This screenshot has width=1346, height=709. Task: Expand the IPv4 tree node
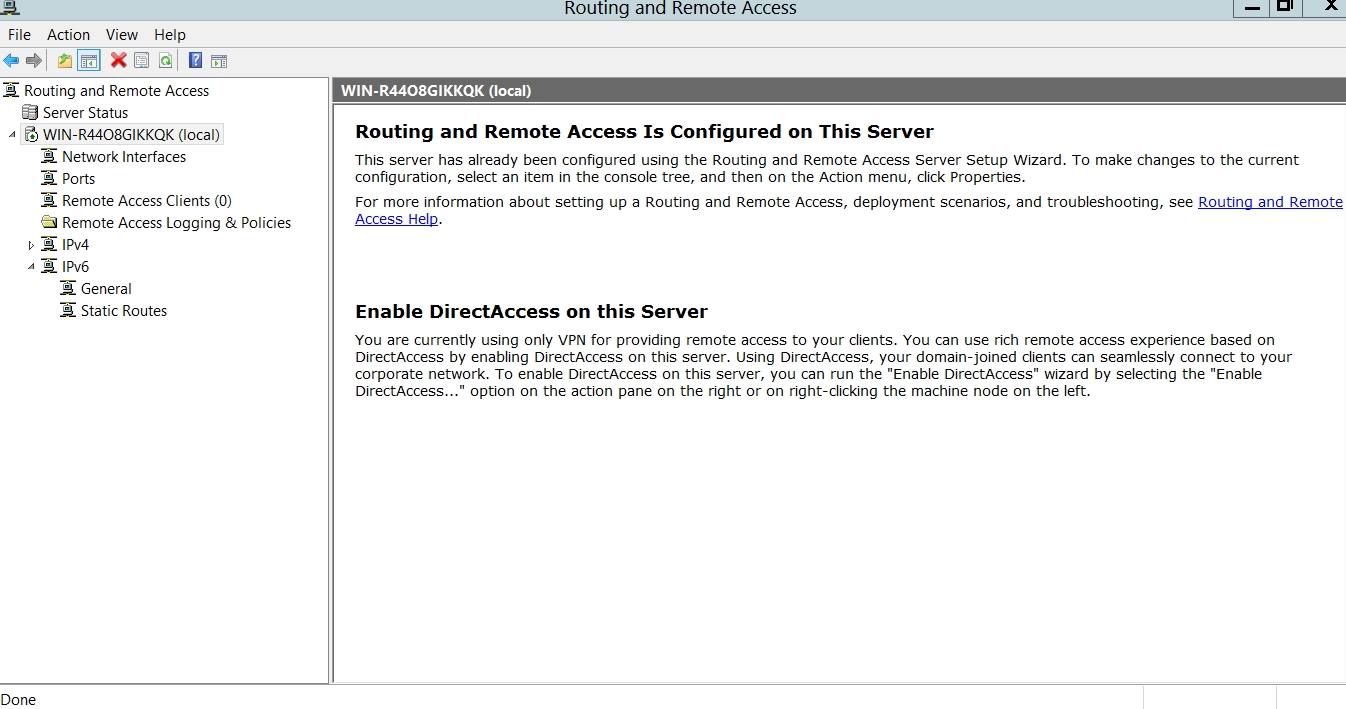(x=31, y=245)
